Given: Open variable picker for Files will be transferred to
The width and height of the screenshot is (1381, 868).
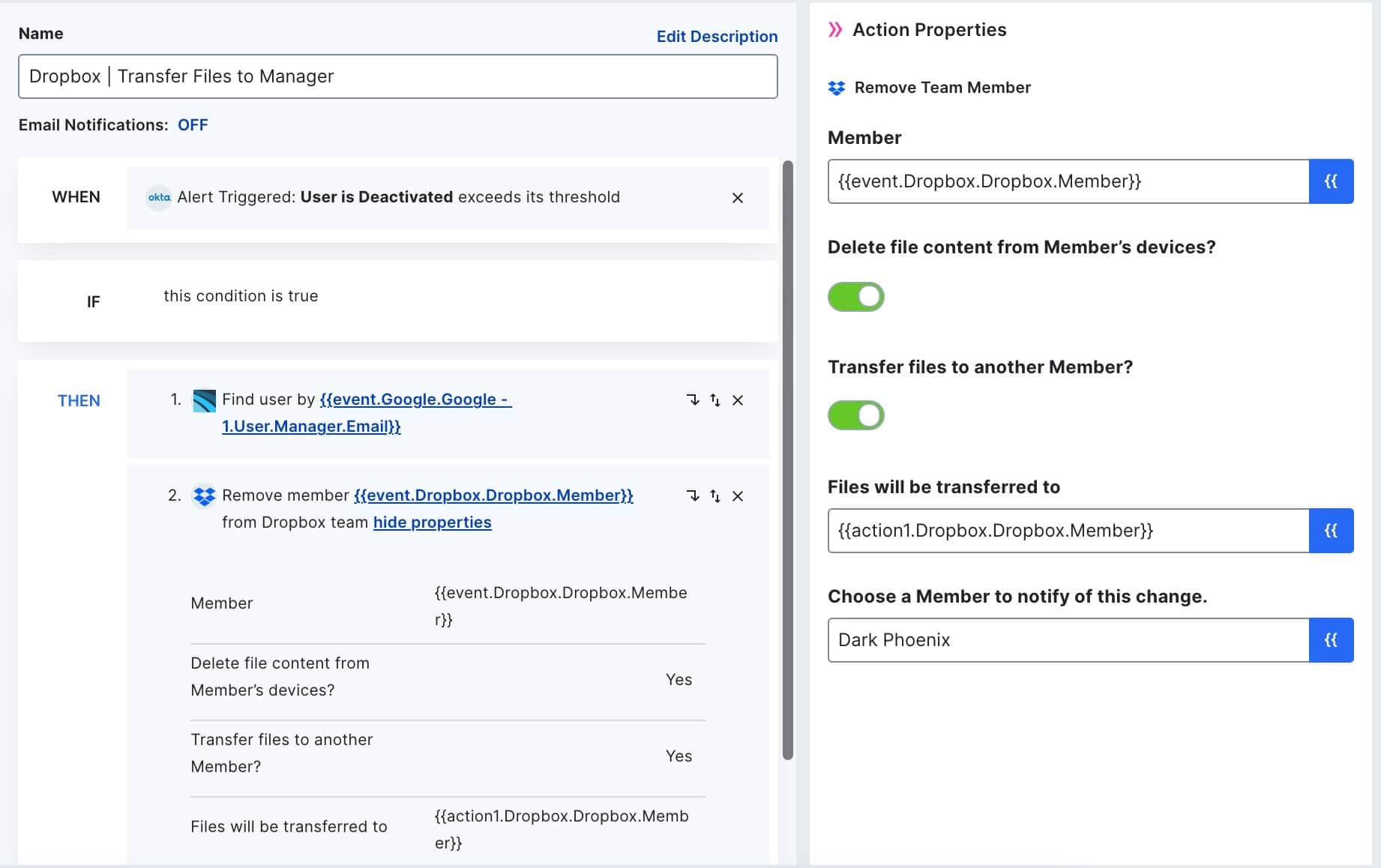Looking at the screenshot, I should pyautogui.click(x=1331, y=531).
